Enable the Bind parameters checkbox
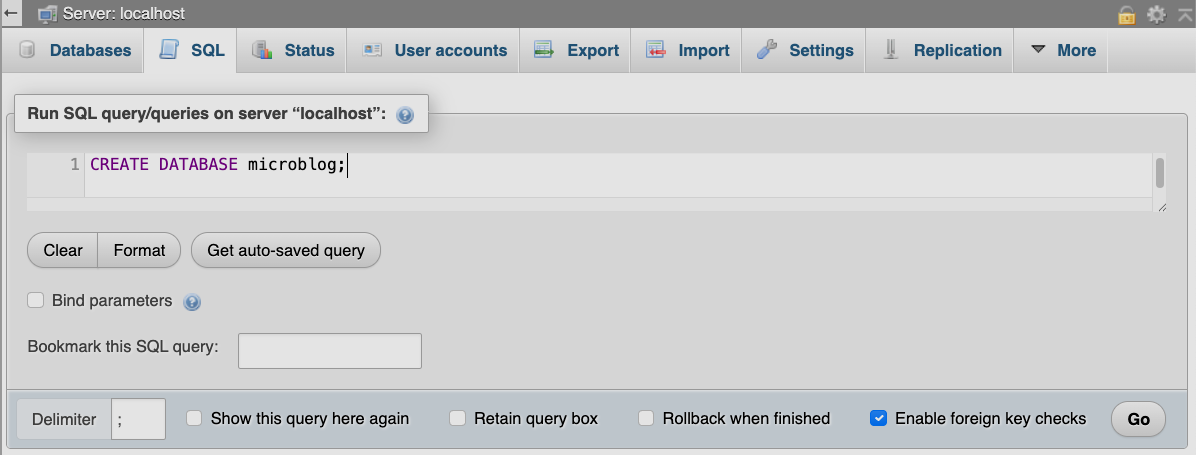This screenshot has height=455, width=1196. [36, 300]
